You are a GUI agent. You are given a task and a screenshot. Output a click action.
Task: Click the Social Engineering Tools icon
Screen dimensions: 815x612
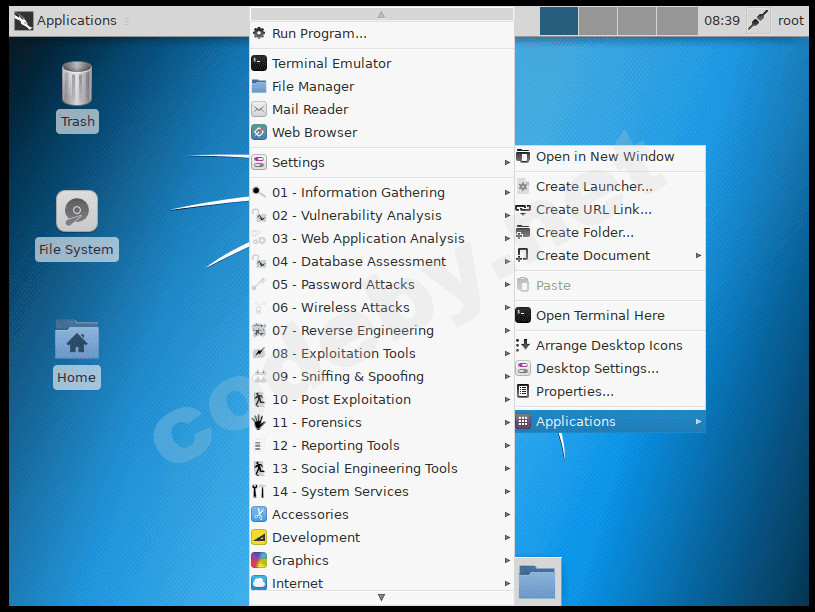tap(259, 468)
